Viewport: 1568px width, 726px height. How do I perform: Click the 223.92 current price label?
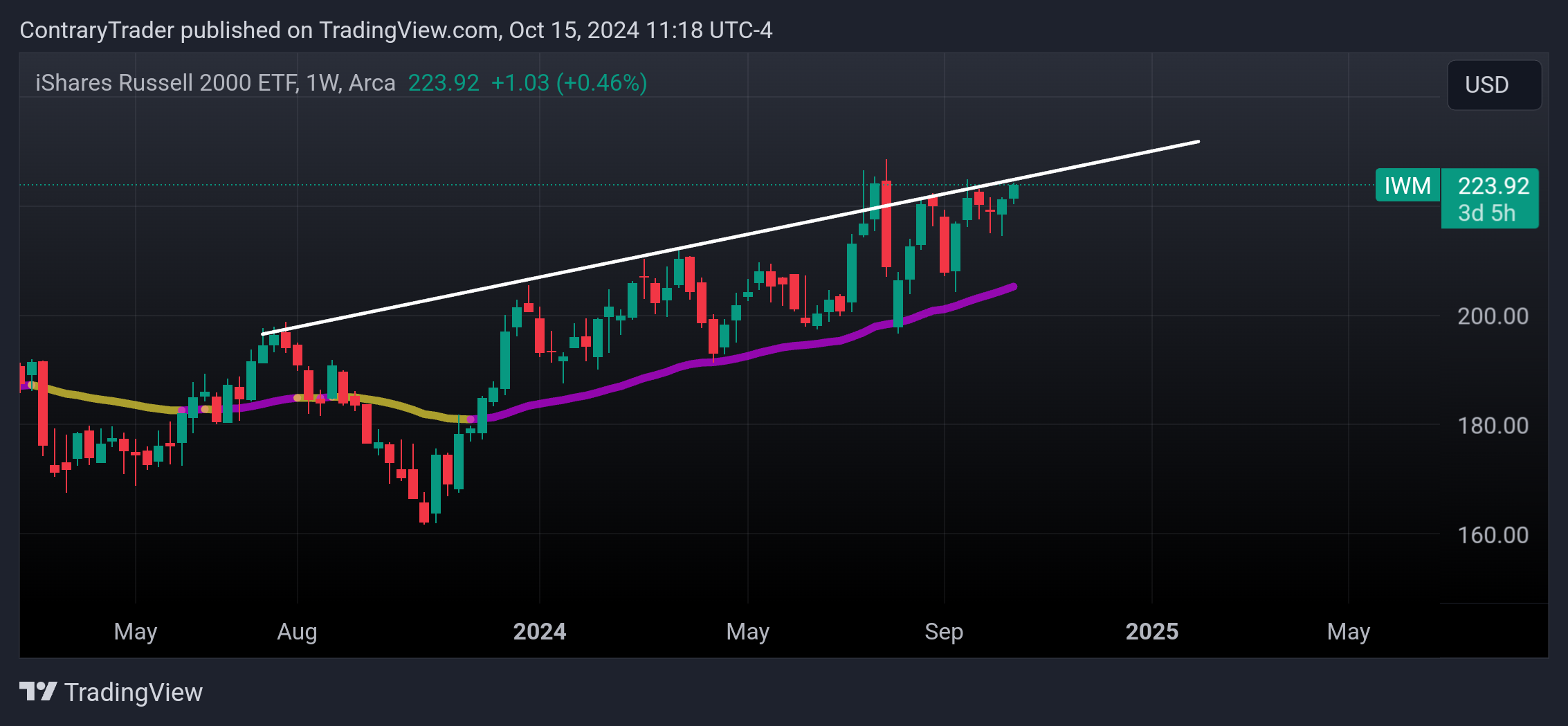1493,185
